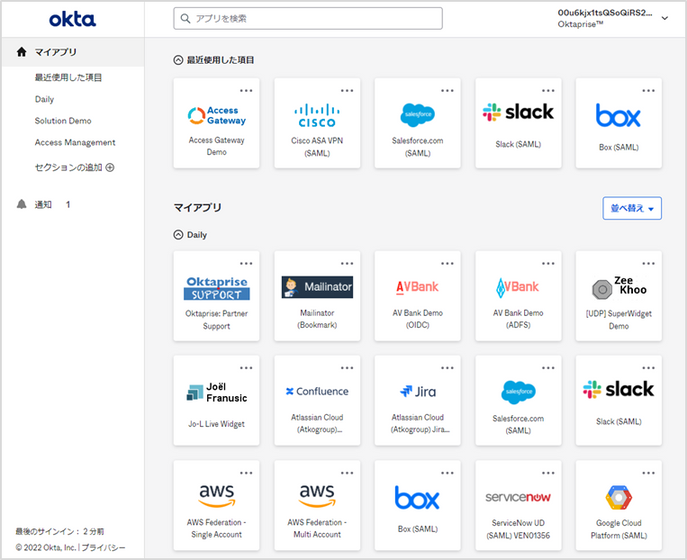Click the Oktaprise account name

[x=580, y=25]
